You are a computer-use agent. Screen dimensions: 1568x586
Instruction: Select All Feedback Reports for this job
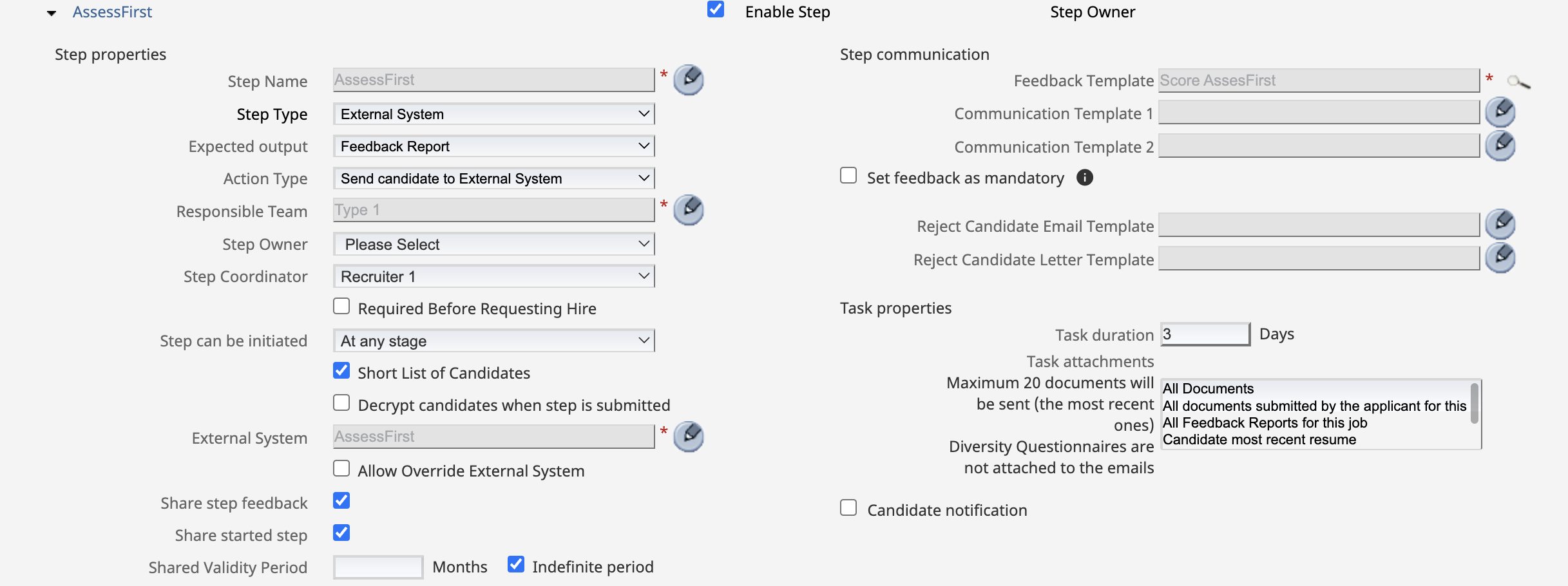[x=1264, y=423]
